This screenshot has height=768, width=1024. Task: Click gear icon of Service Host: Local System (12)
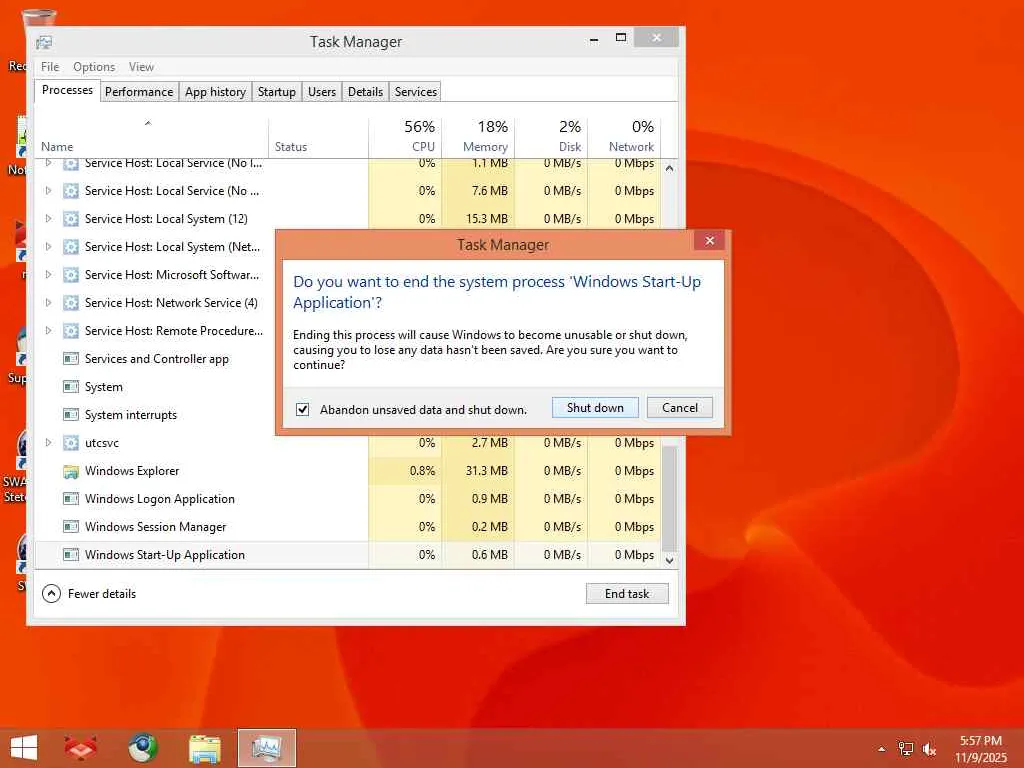(x=71, y=219)
